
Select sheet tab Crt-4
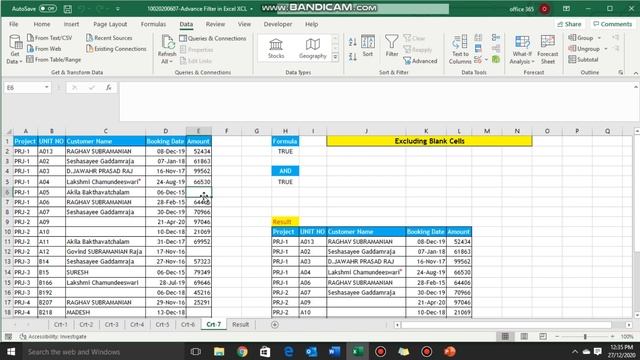(x=137, y=324)
